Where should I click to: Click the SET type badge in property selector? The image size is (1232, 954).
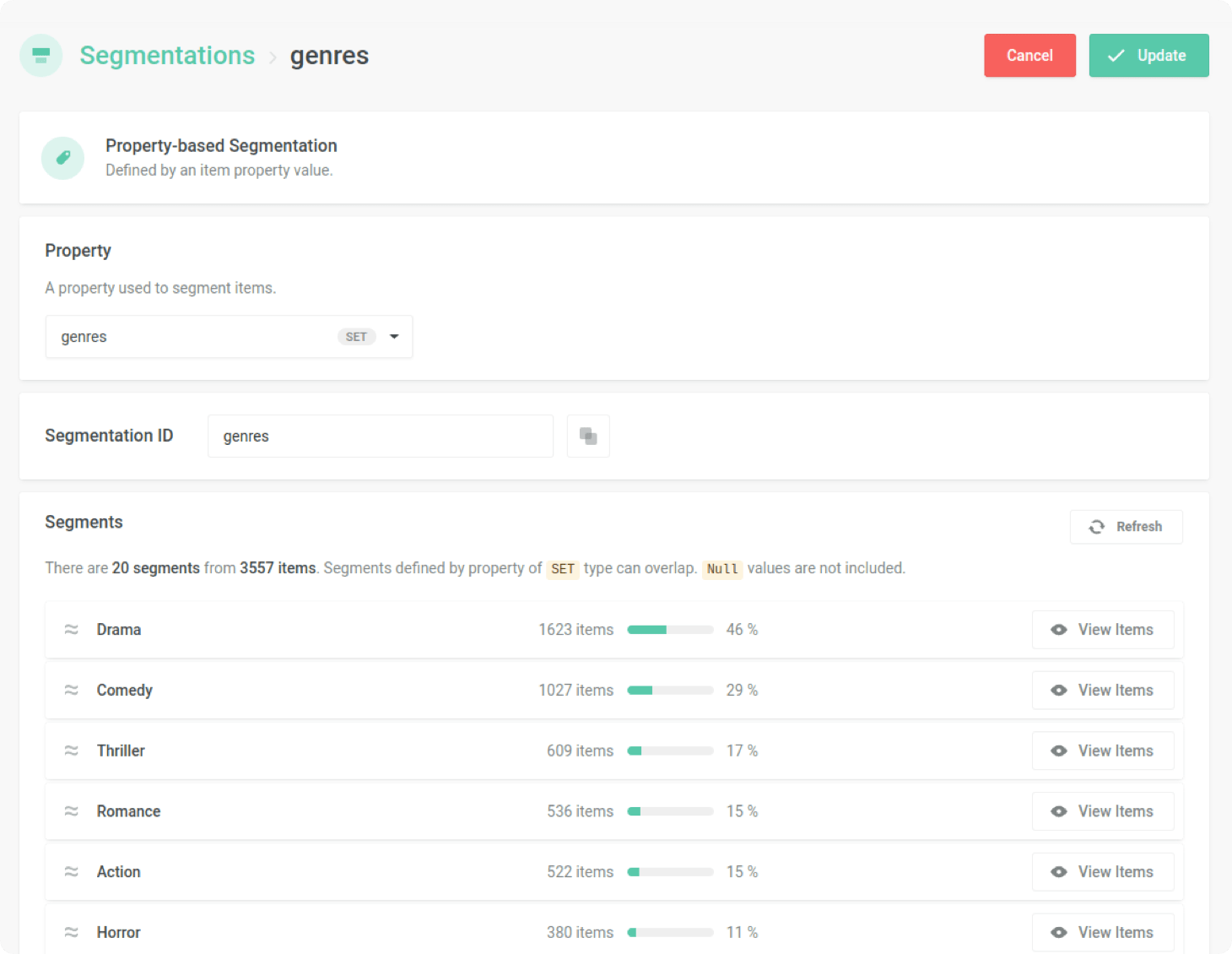356,337
